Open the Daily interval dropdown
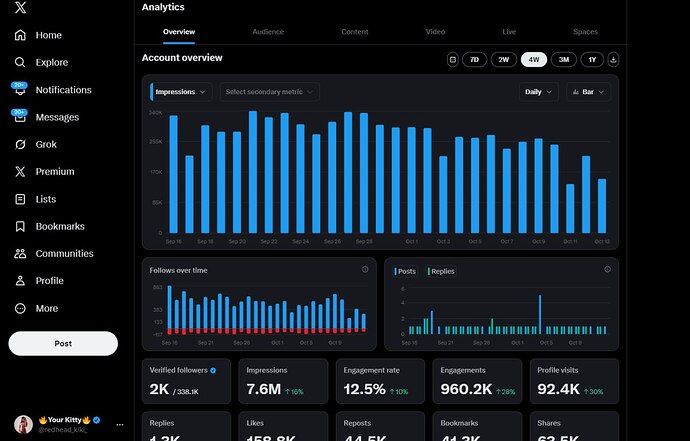 pos(540,92)
